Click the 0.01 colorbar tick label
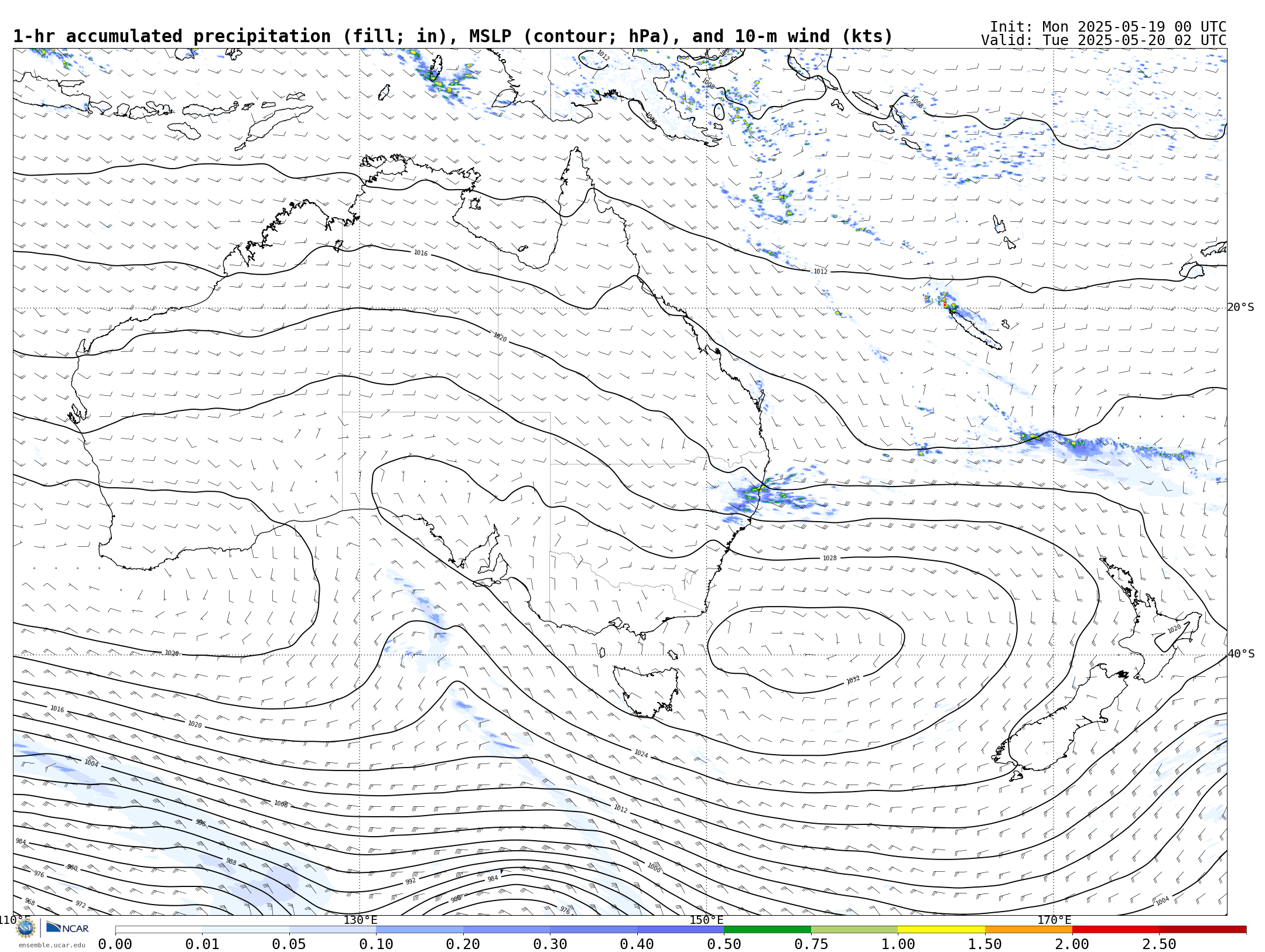The width and height of the screenshot is (1265, 952). pyautogui.click(x=202, y=944)
